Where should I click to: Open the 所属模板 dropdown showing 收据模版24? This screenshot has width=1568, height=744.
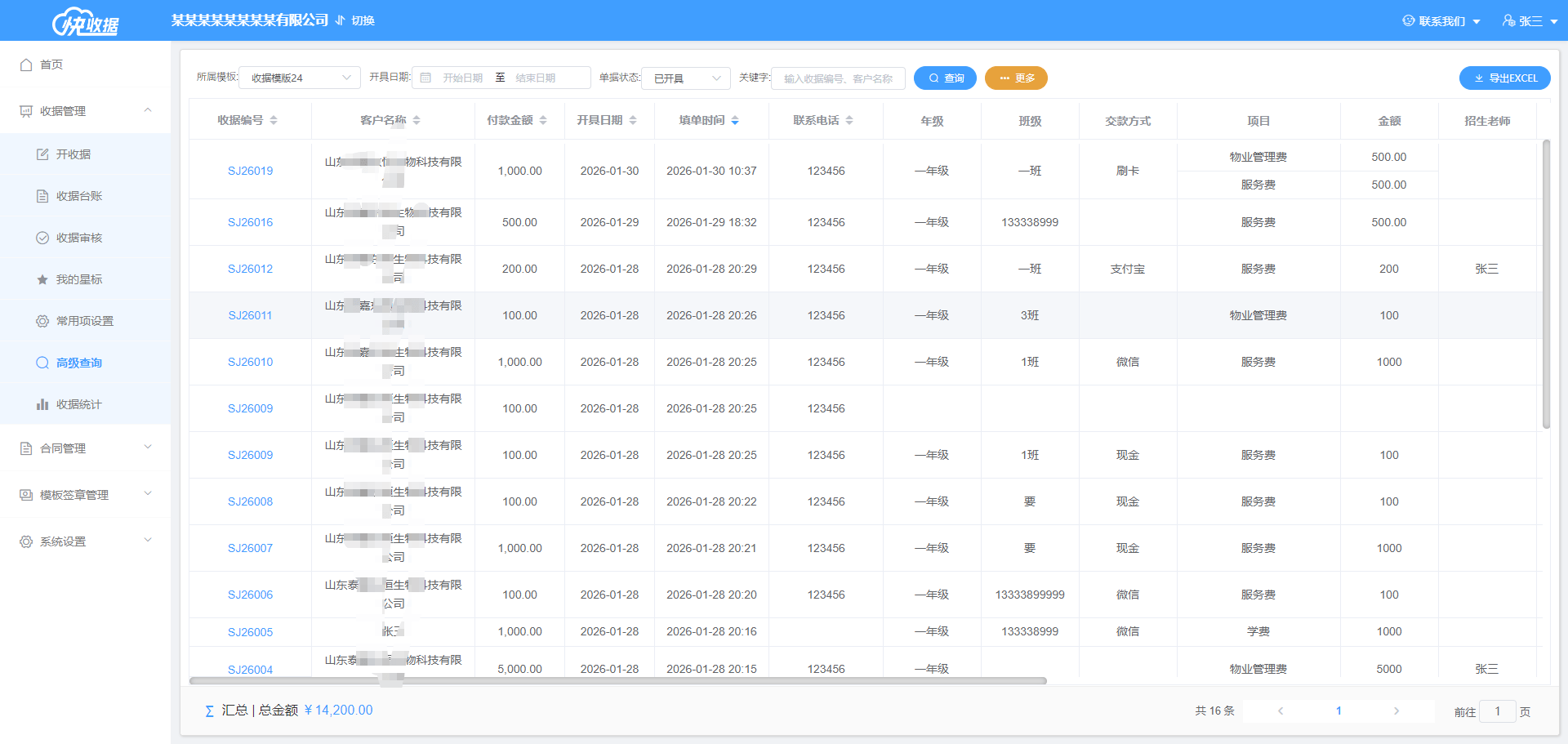click(x=300, y=78)
